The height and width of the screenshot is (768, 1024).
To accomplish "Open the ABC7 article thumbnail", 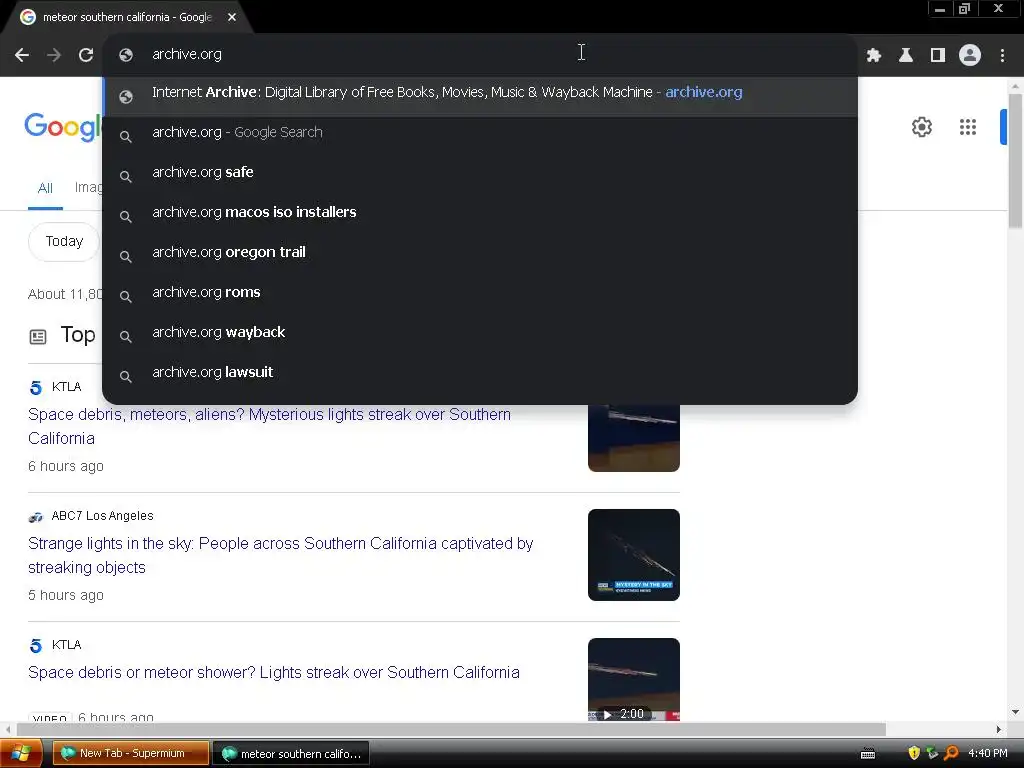I will 633,555.
